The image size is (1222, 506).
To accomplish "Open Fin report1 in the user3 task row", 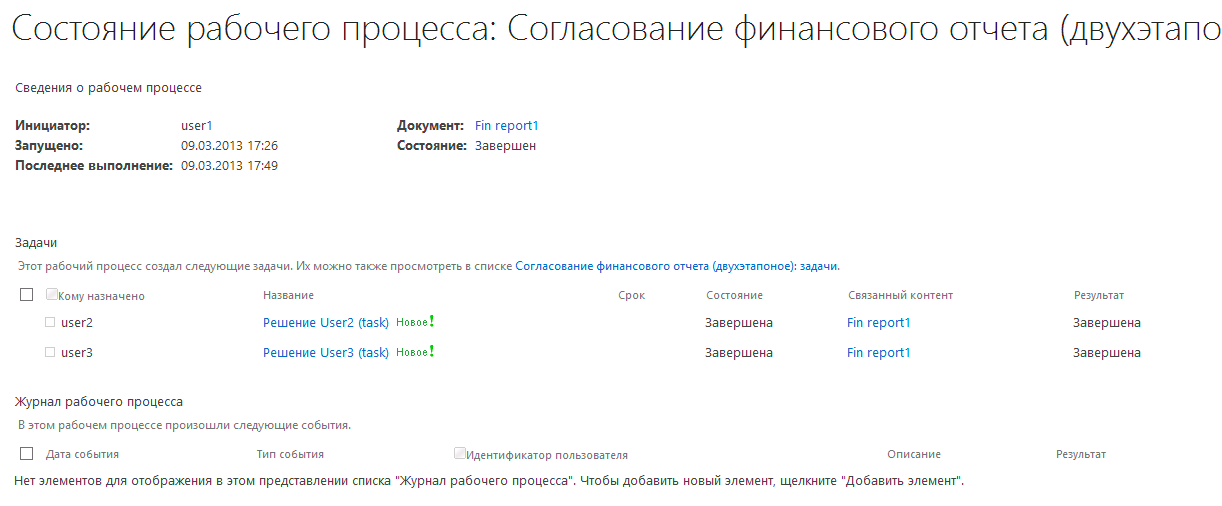I will click(x=878, y=353).
